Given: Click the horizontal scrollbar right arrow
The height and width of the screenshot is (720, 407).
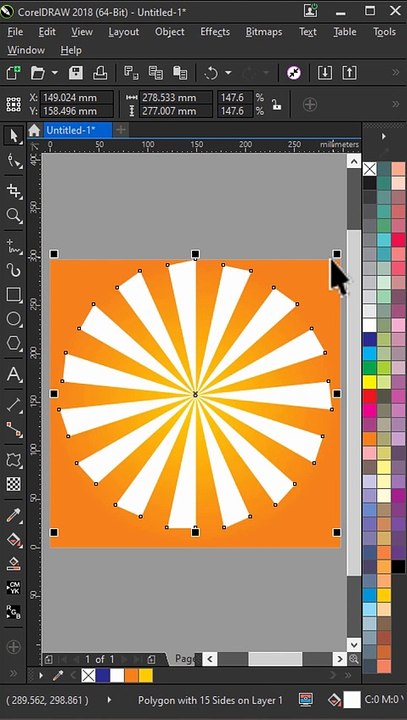Looking at the screenshot, I should click(x=339, y=659).
